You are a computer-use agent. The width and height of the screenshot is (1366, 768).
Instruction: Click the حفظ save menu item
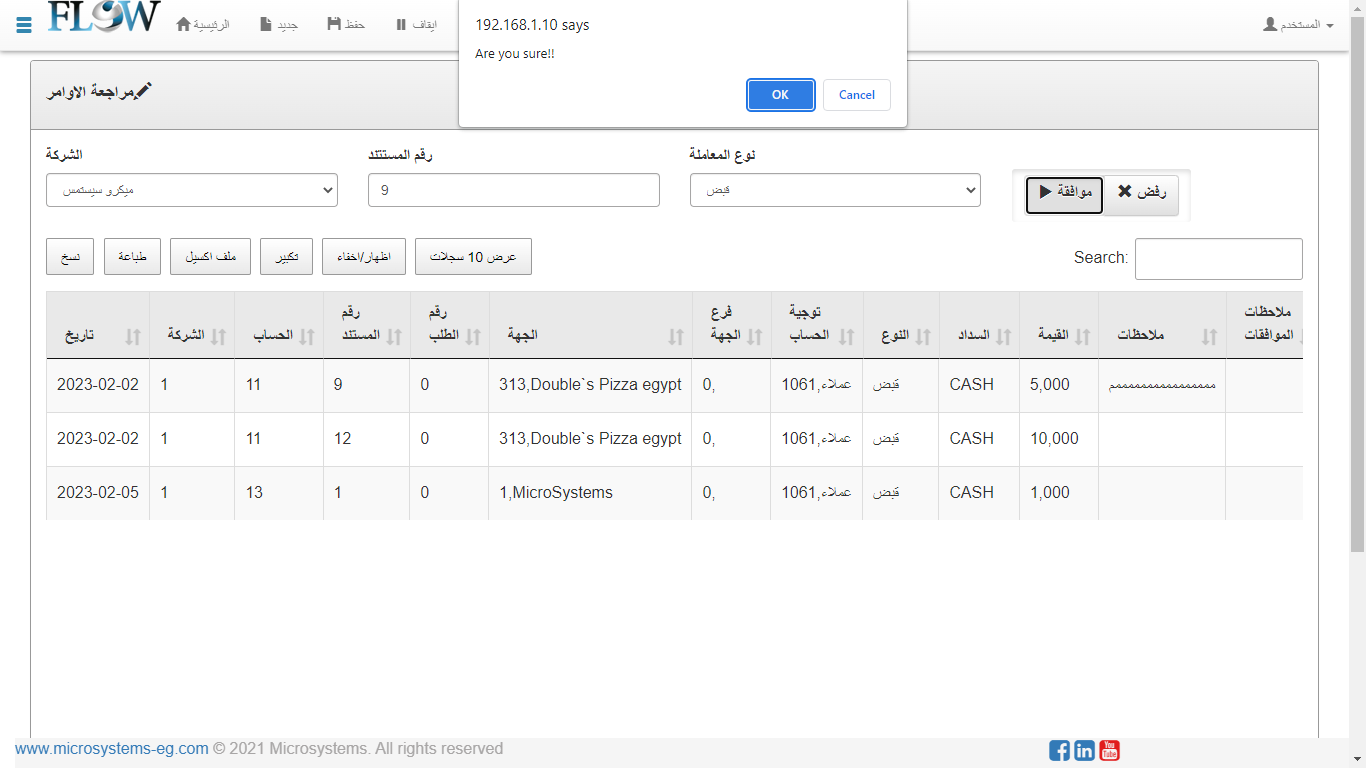pyautogui.click(x=346, y=24)
